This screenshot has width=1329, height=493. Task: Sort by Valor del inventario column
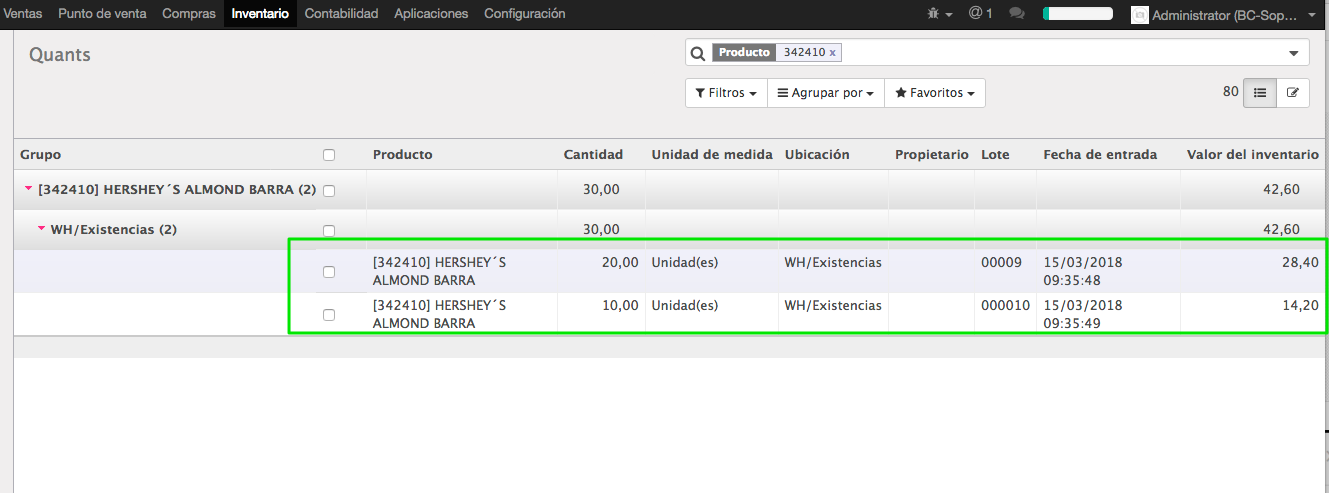tap(1252, 155)
